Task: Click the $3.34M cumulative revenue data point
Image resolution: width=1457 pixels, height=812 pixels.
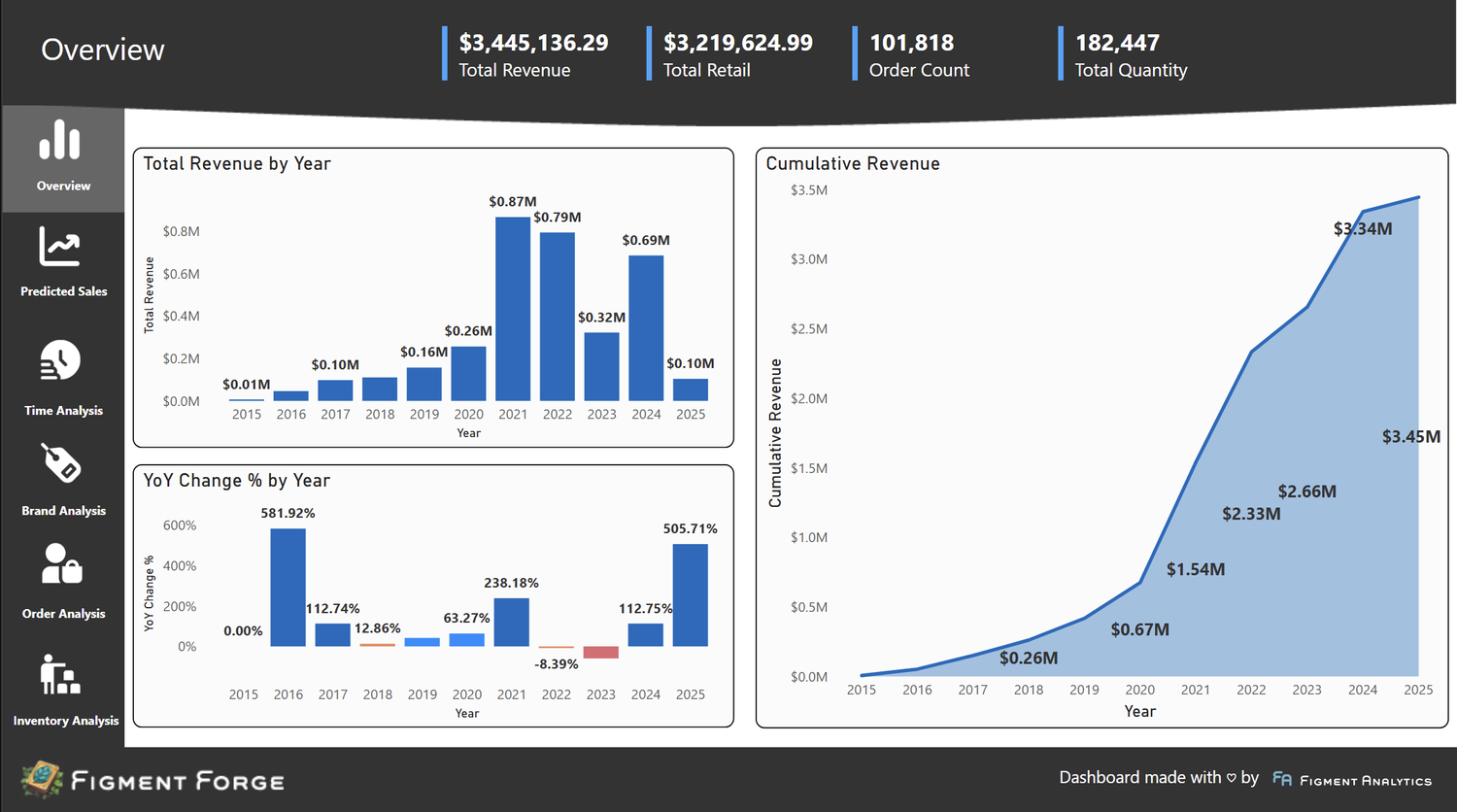Action: [x=1363, y=212]
